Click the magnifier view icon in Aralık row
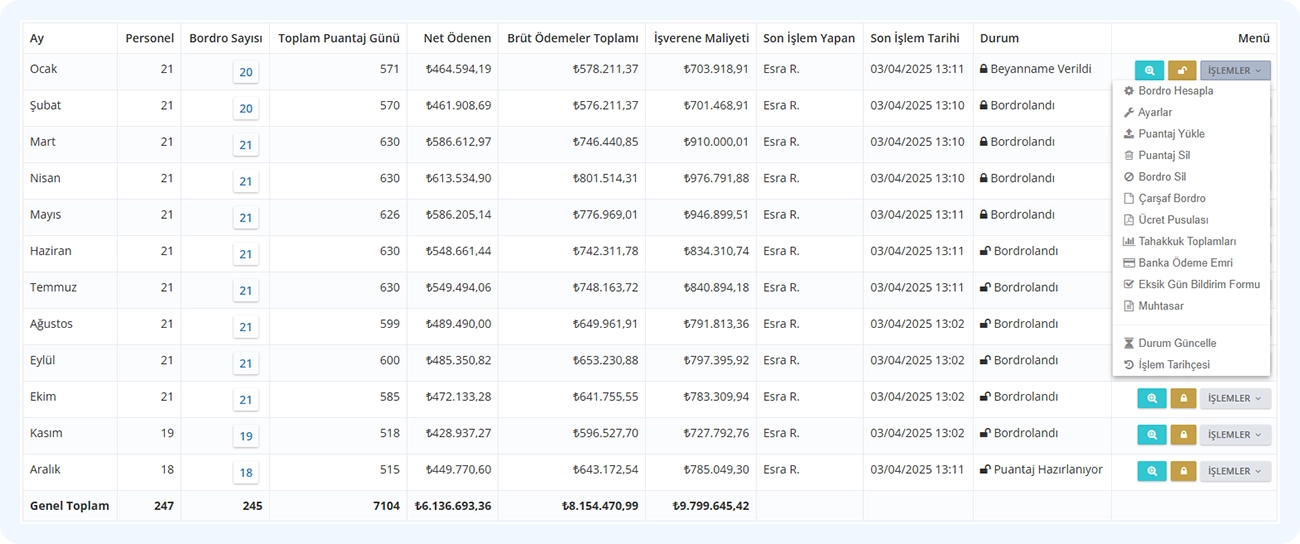The width and height of the screenshot is (1300, 544). [1152, 471]
